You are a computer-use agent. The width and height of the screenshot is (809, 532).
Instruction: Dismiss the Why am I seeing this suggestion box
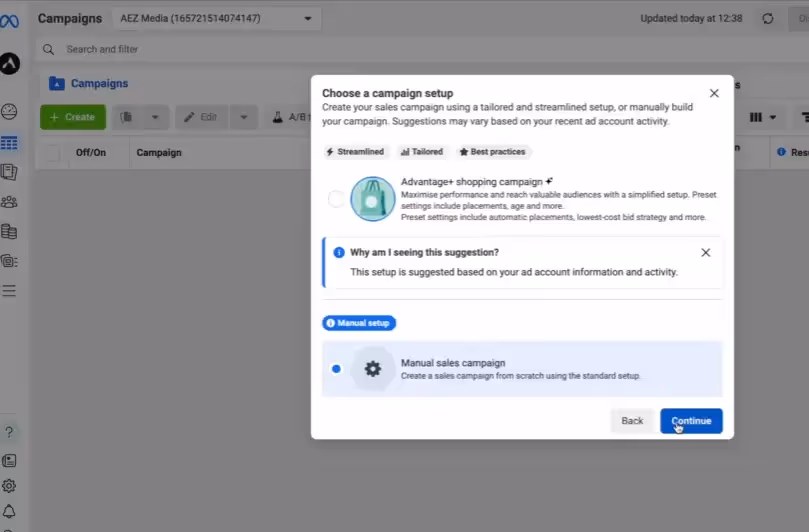705,252
